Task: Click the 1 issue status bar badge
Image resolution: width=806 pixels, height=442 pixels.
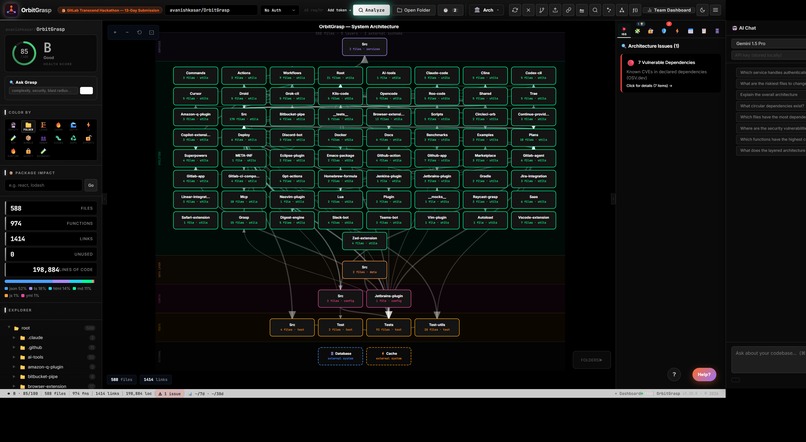Action: pos(169,394)
